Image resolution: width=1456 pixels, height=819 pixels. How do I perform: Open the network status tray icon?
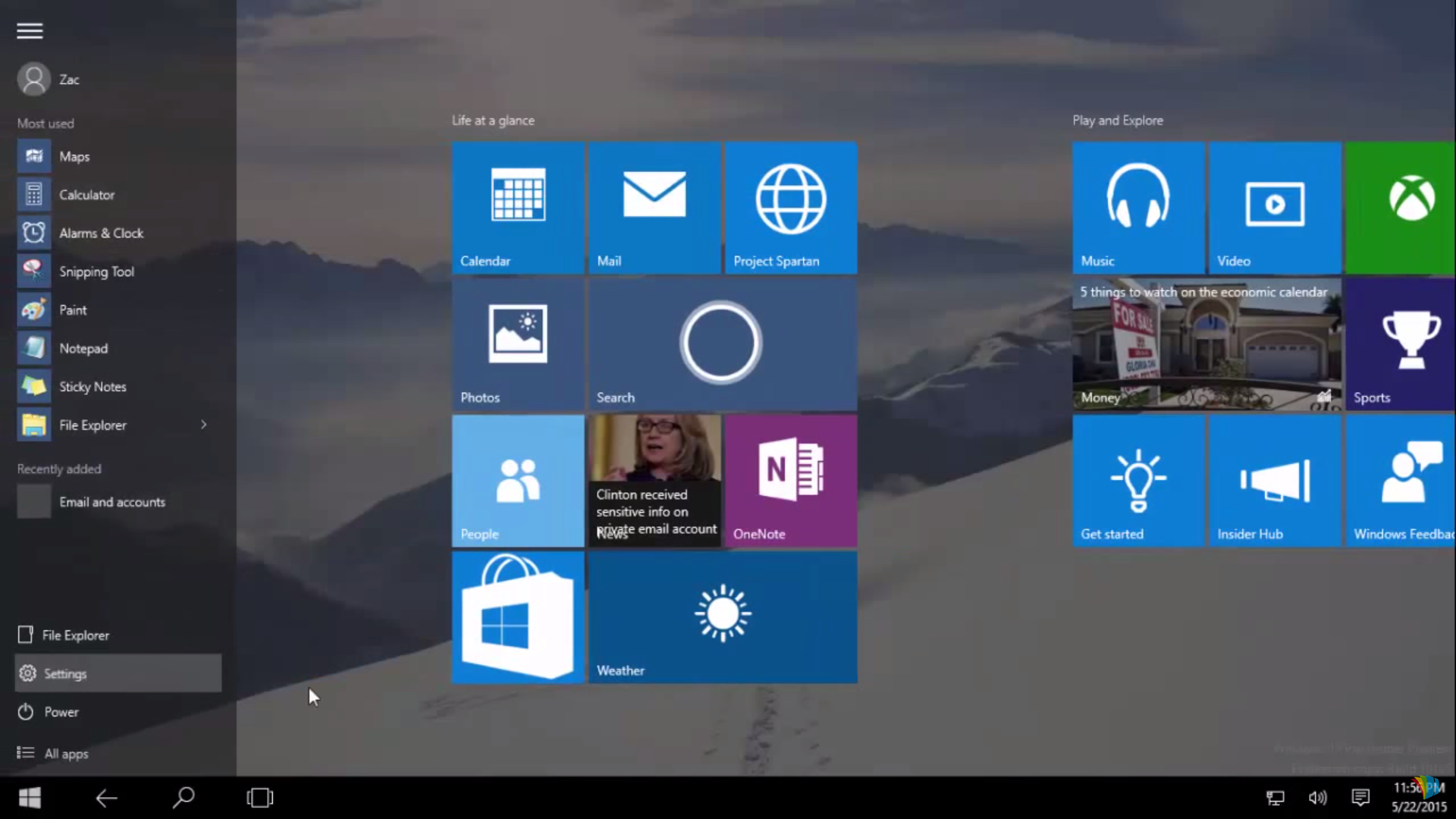[1276, 798]
